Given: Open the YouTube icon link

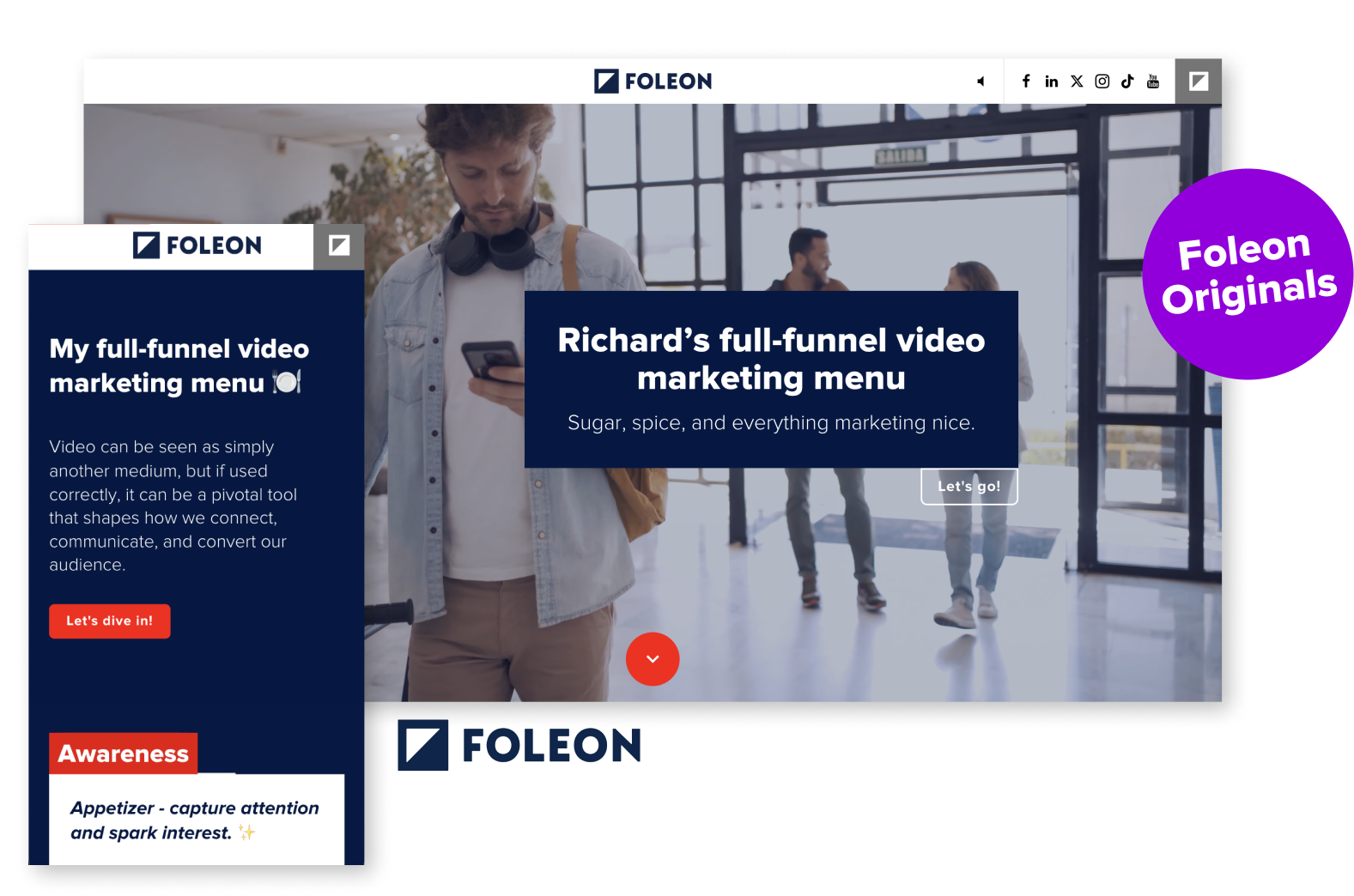Looking at the screenshot, I should click(x=1153, y=82).
